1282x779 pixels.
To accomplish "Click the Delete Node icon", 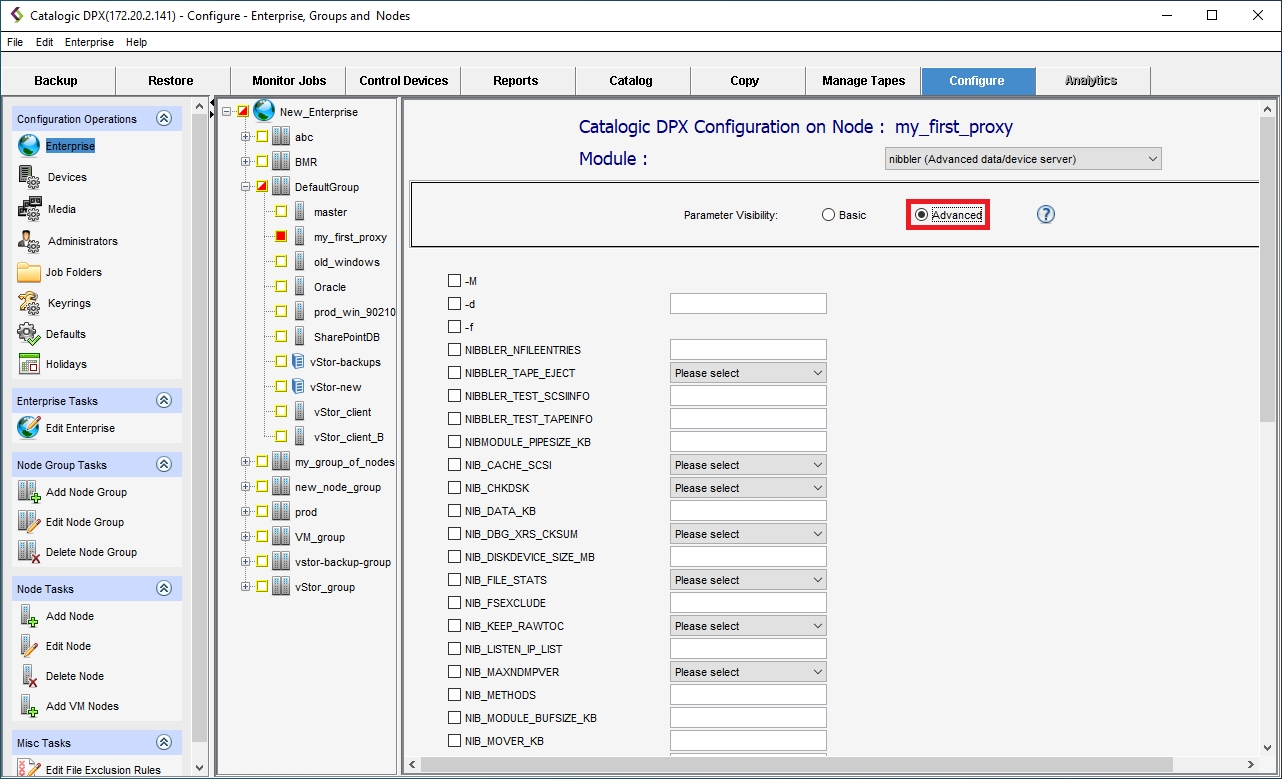I will tap(29, 676).
